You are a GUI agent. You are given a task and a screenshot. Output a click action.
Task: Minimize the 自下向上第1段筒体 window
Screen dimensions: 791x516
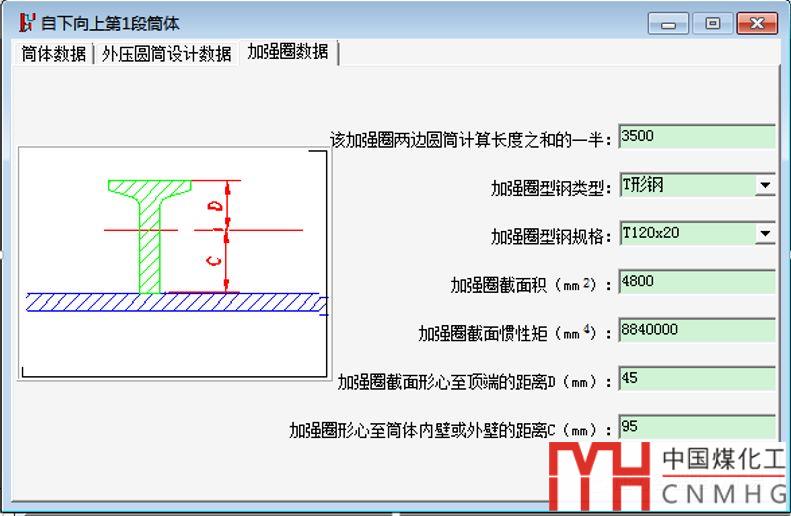click(668, 23)
